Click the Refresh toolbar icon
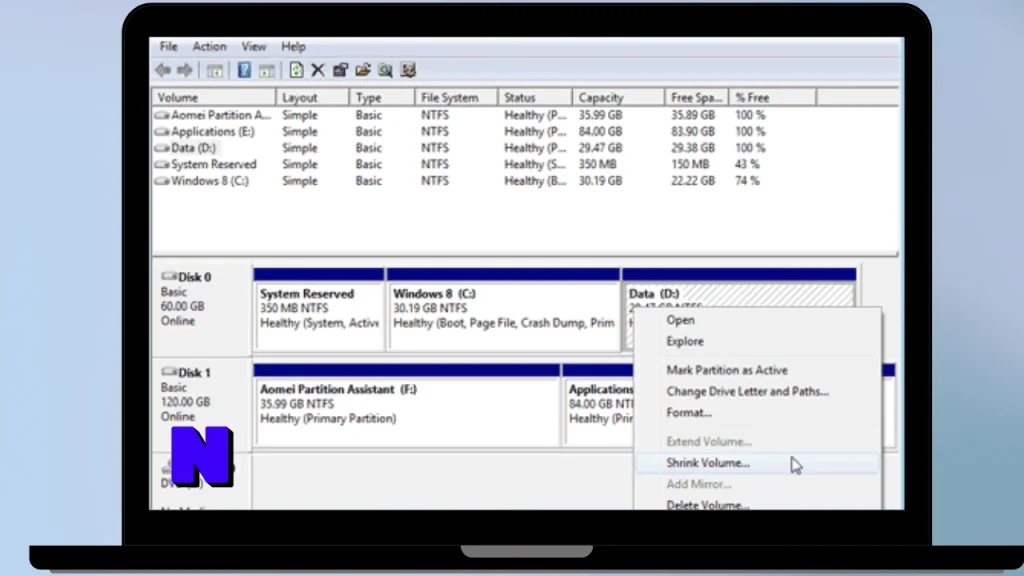1024x576 pixels. tap(296, 70)
